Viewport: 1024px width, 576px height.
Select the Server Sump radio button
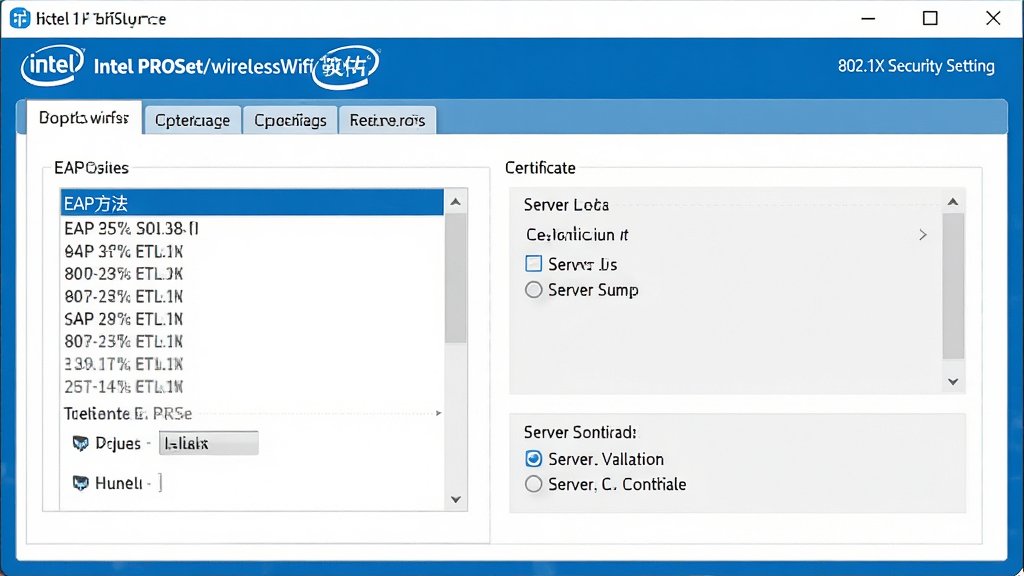(534, 290)
